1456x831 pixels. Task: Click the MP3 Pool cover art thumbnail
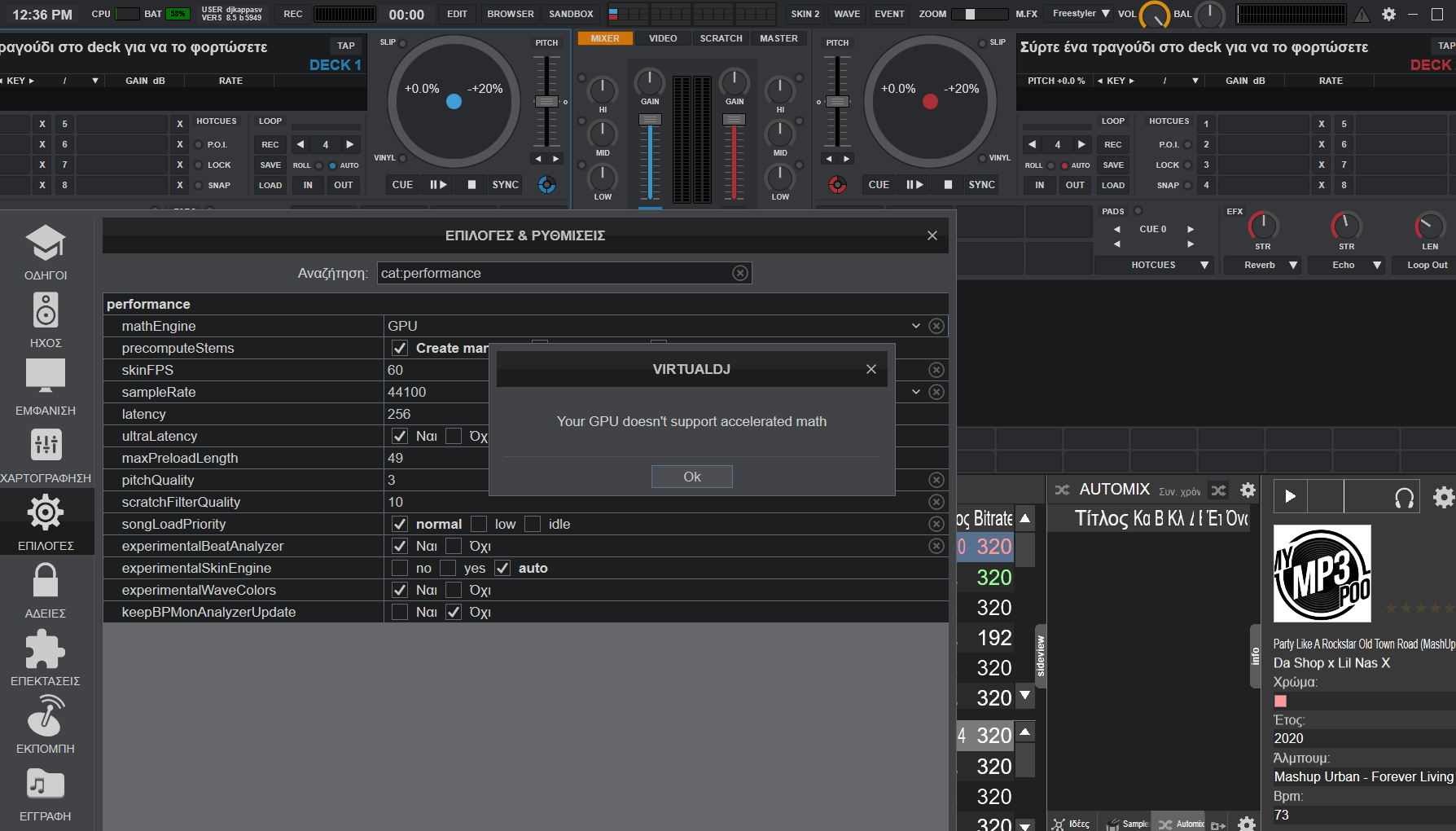click(1322, 574)
